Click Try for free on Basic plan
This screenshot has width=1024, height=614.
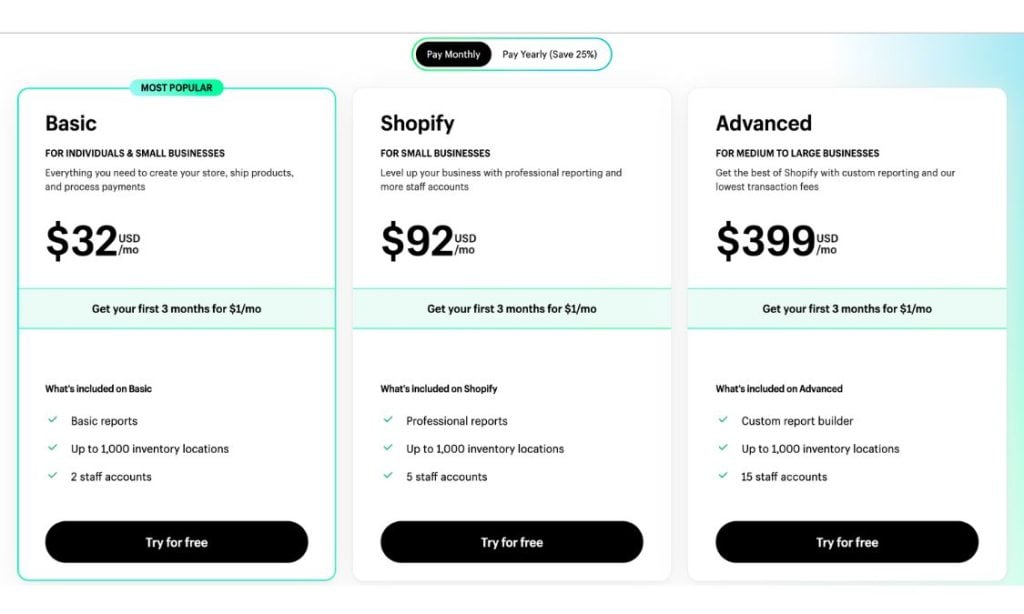176,542
